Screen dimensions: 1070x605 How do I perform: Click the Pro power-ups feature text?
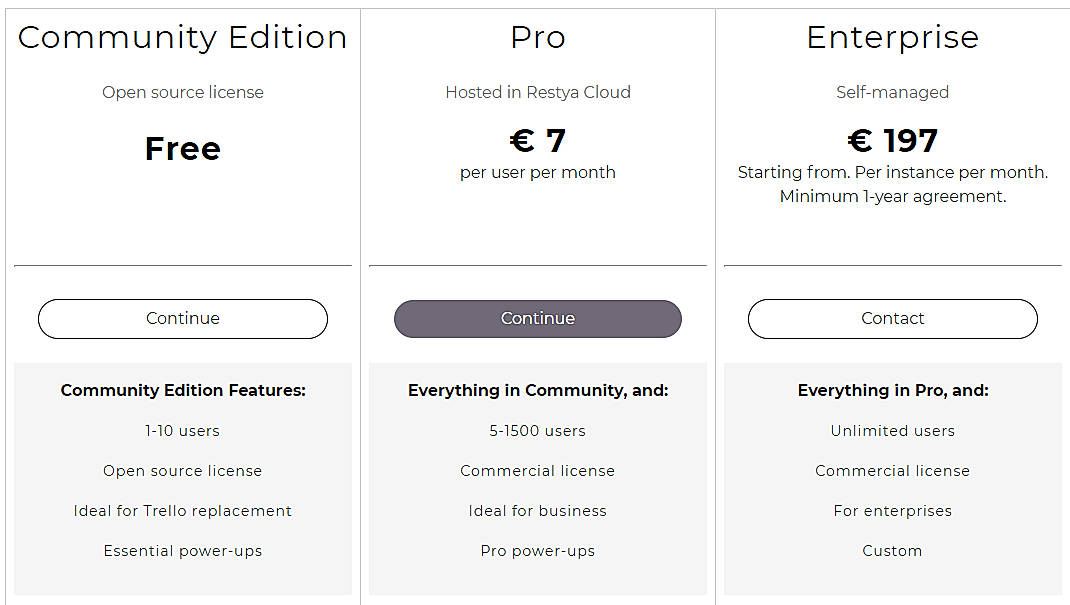[537, 550]
